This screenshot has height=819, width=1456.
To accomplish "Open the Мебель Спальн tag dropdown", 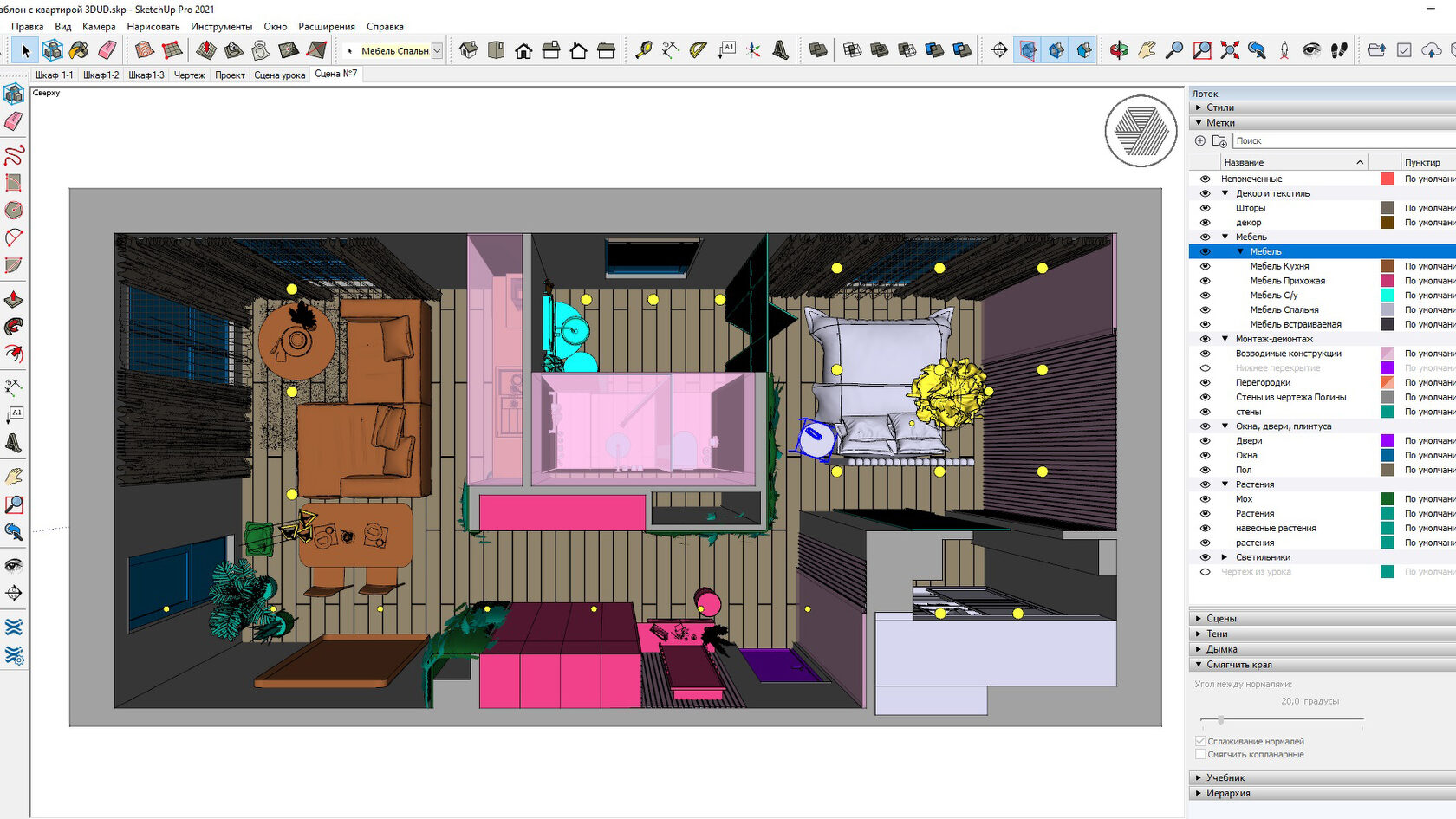I will pyautogui.click(x=437, y=50).
